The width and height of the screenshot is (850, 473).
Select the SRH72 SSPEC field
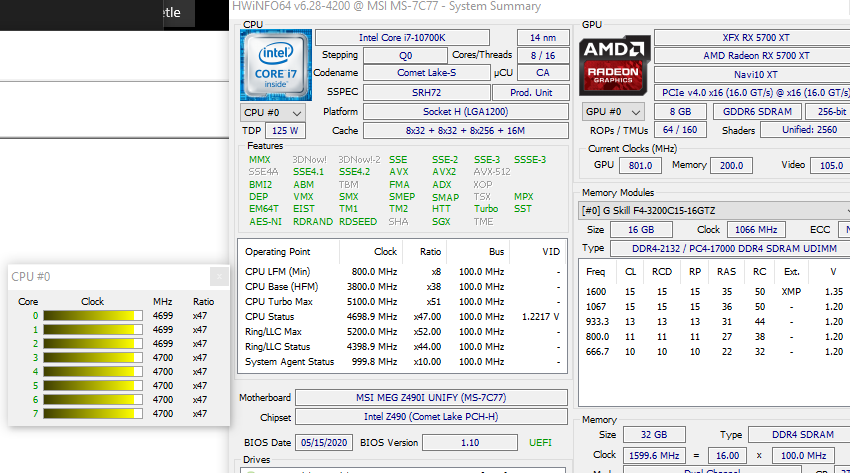(426, 93)
